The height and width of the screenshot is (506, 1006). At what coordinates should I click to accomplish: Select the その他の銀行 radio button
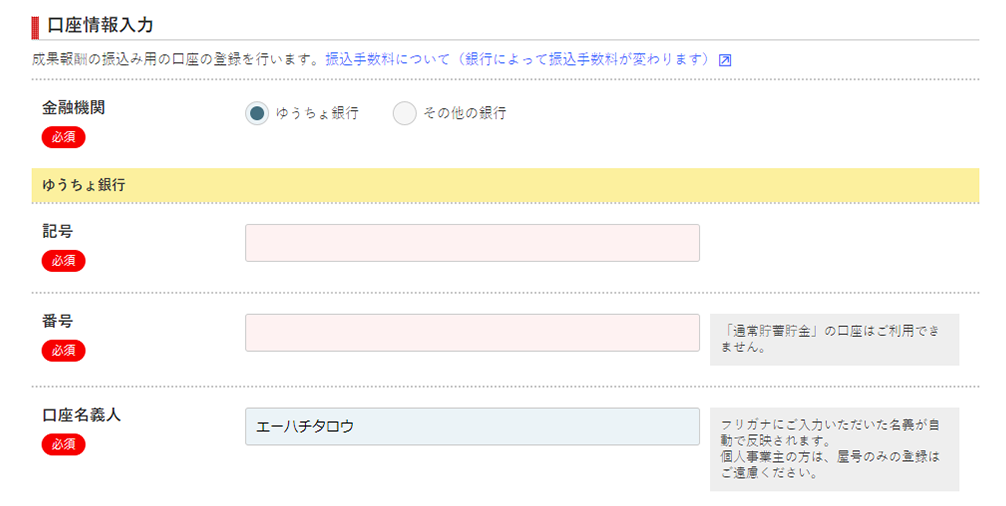tap(404, 114)
